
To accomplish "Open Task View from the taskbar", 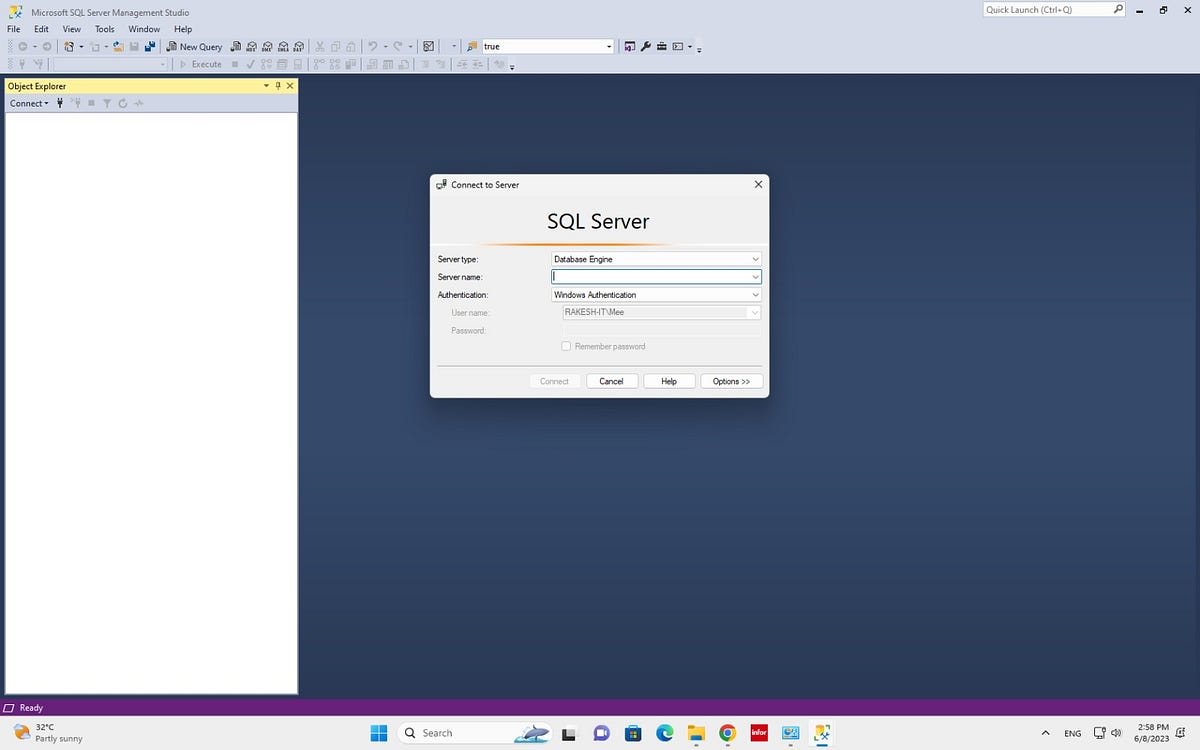I will click(x=568, y=733).
